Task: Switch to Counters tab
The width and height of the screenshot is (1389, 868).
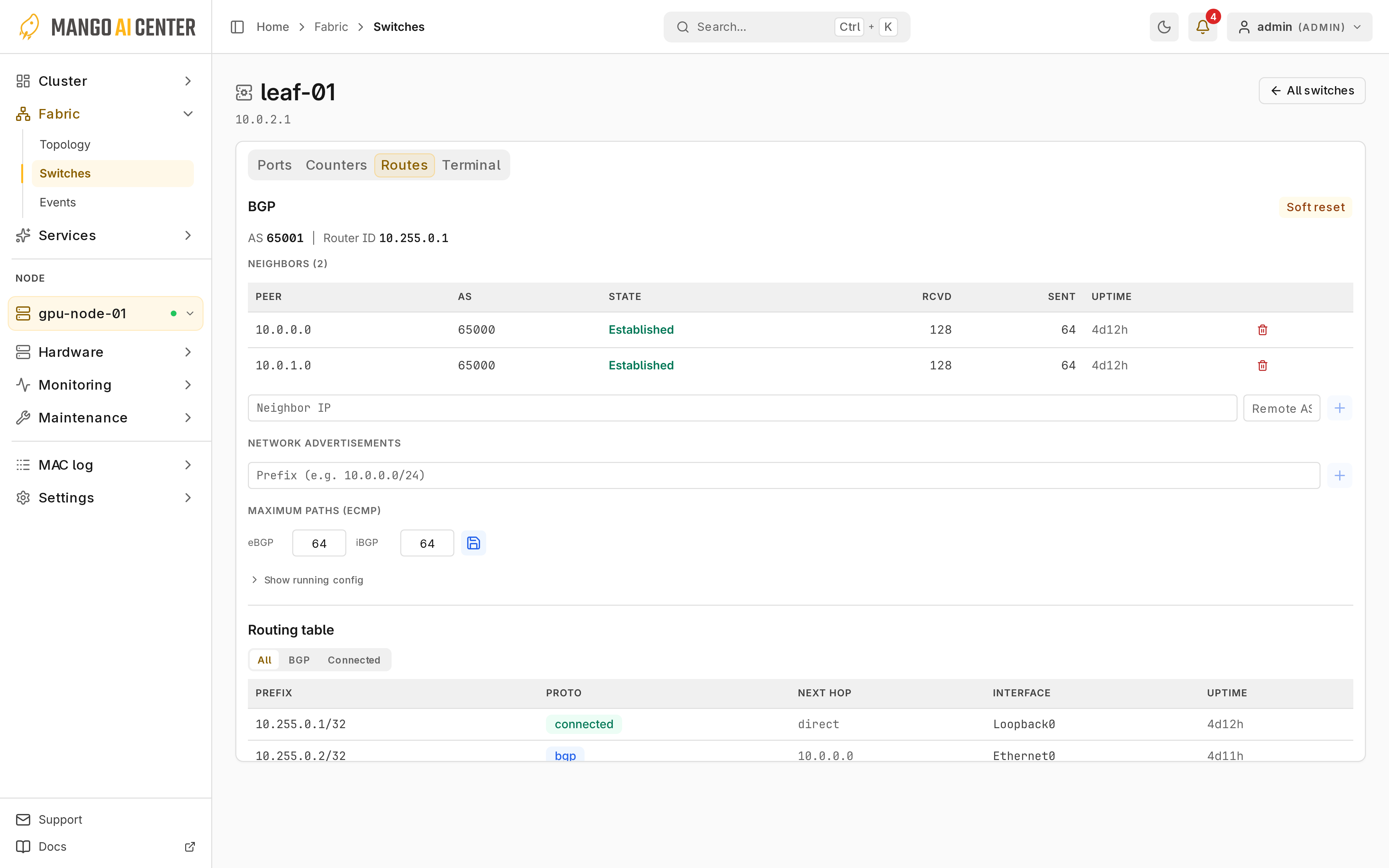Action: pos(336,165)
